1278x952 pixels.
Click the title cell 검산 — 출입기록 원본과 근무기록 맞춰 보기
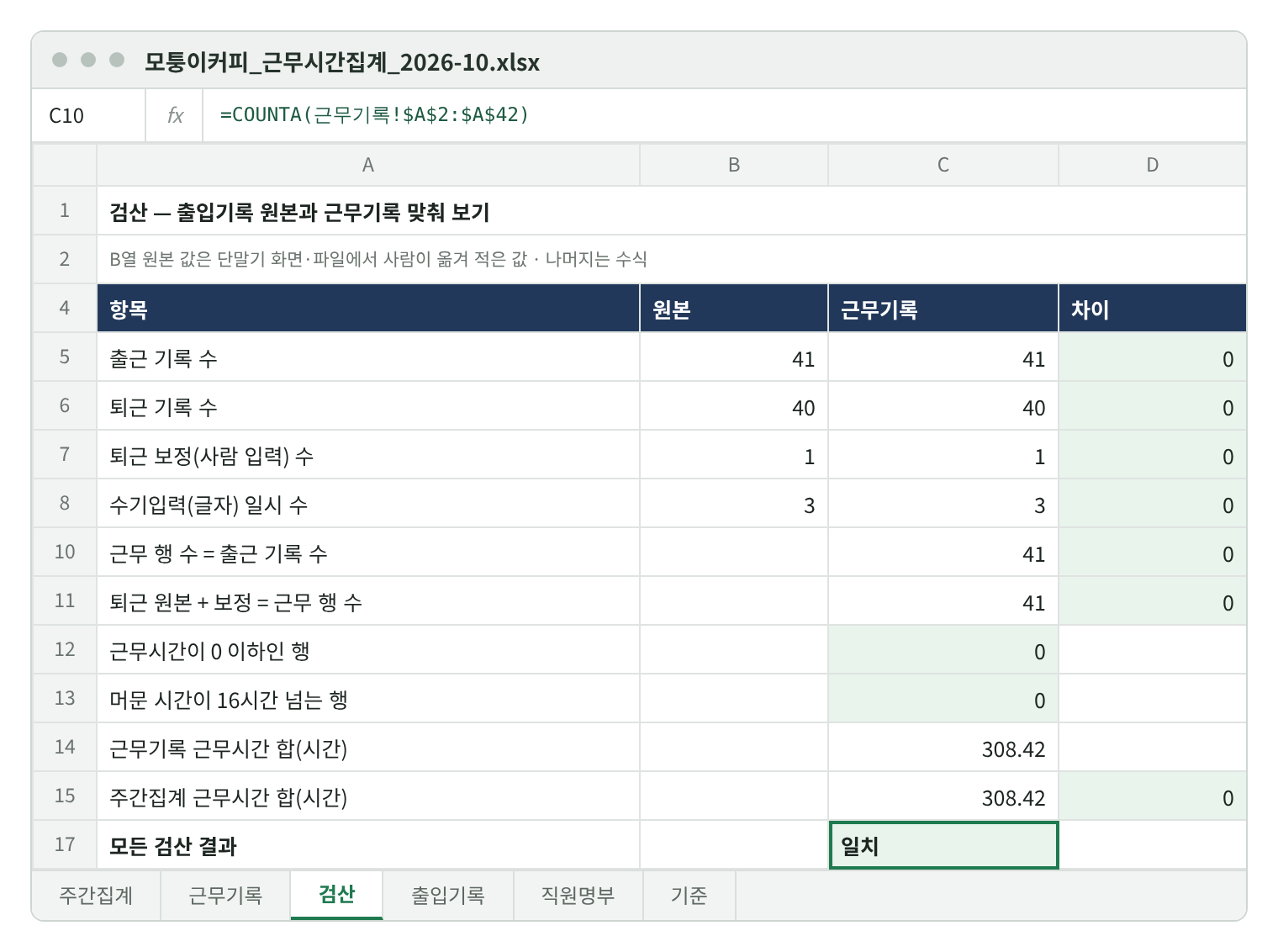point(672,211)
